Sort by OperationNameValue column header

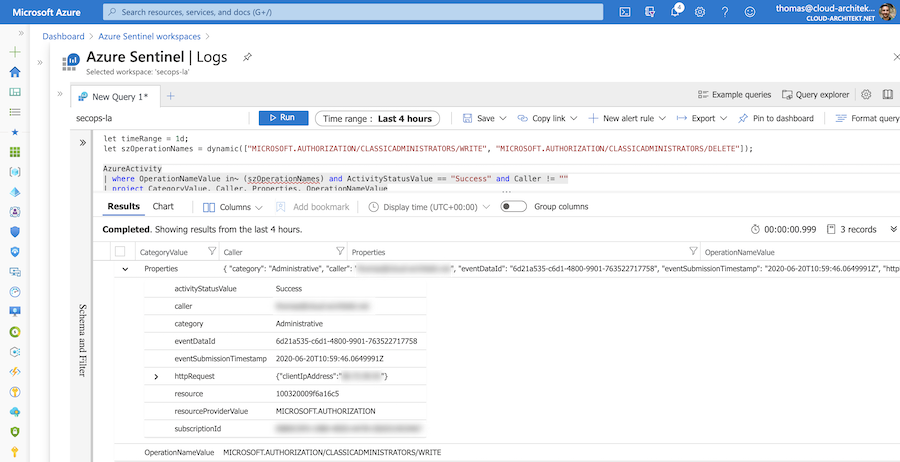coord(739,252)
